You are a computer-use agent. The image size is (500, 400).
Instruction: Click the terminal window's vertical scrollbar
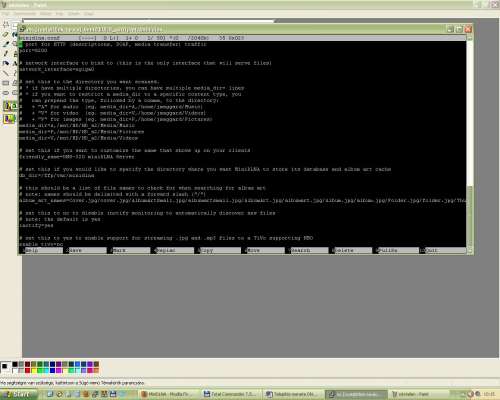470,143
